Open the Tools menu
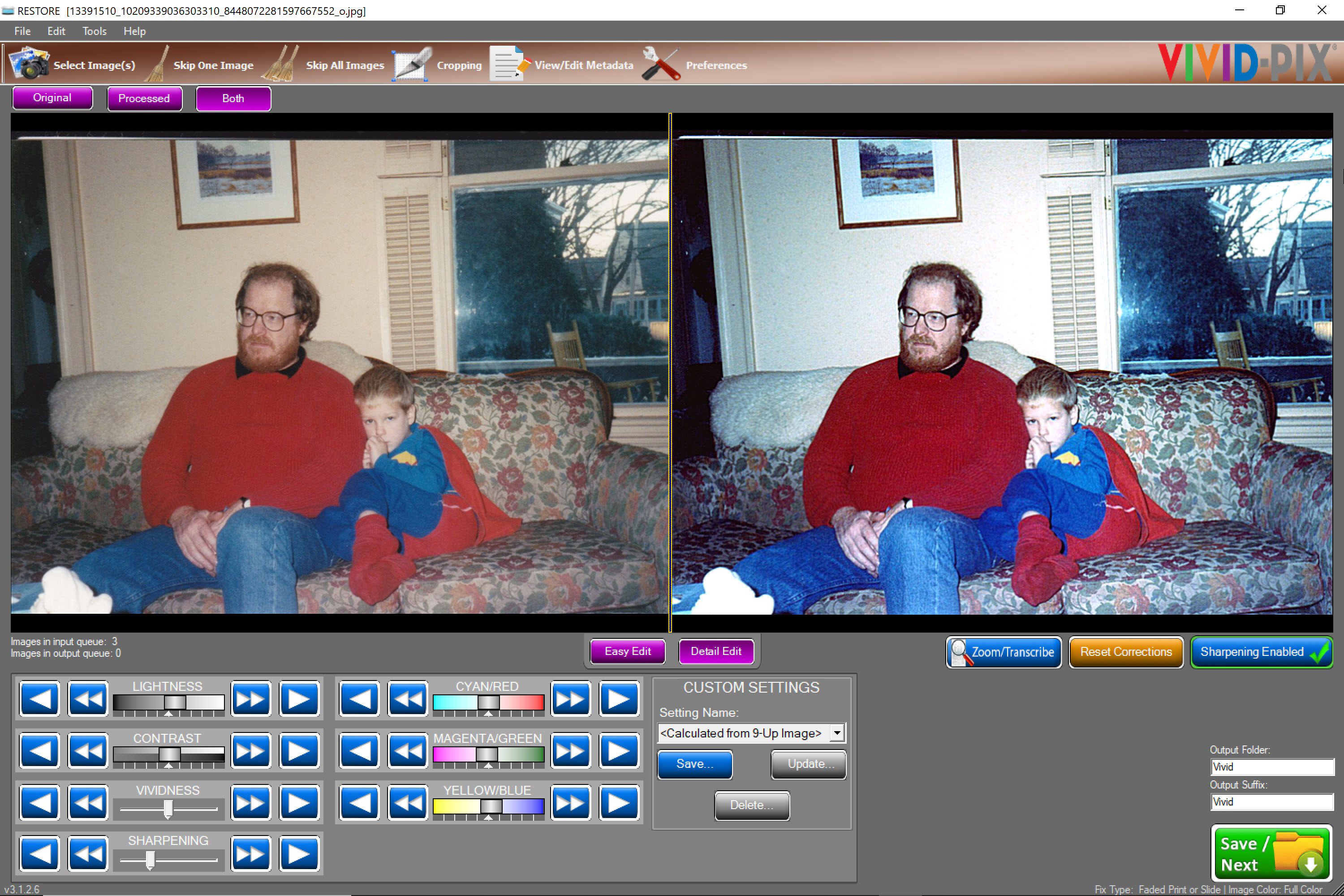1344x896 pixels. point(94,31)
